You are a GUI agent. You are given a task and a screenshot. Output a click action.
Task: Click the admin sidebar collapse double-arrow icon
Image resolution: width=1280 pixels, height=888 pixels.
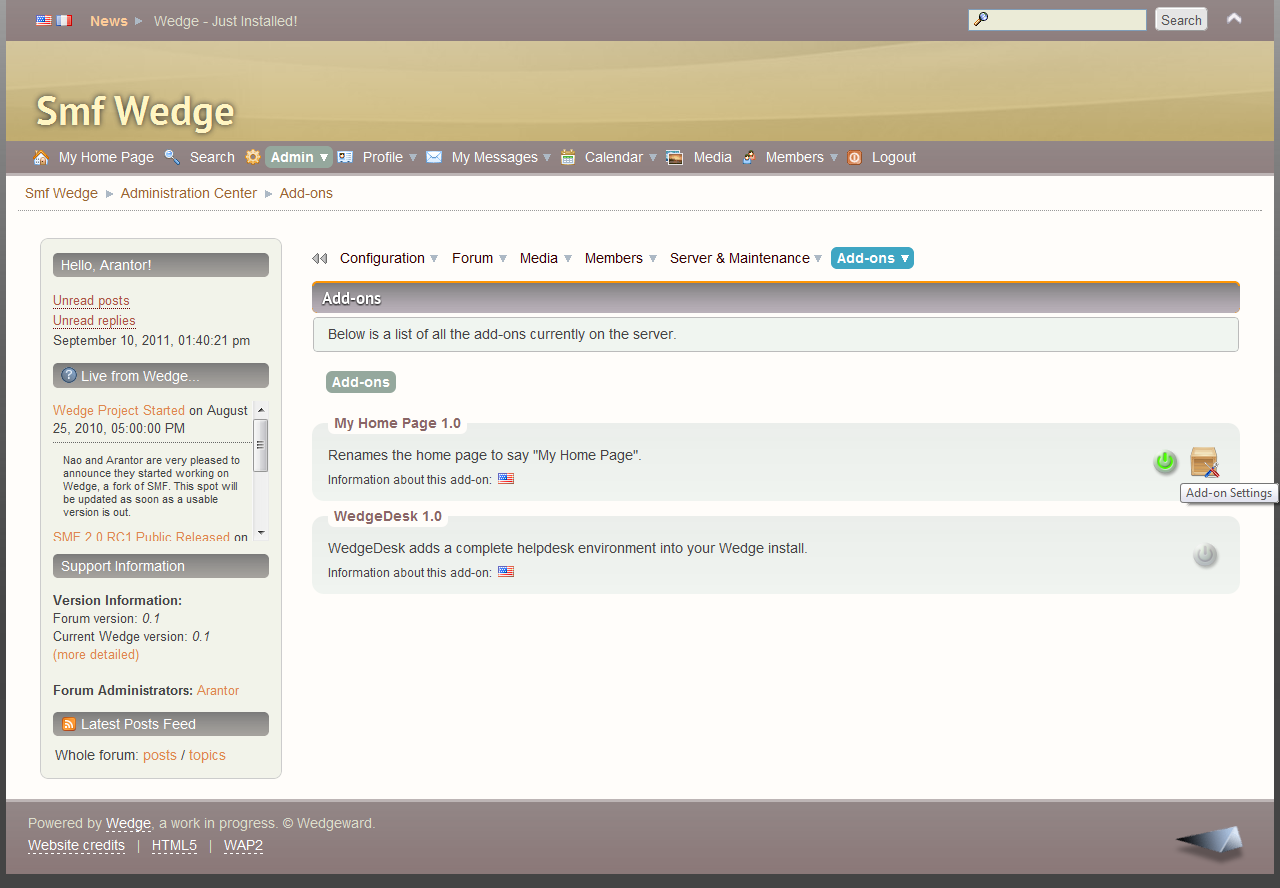(x=320, y=258)
